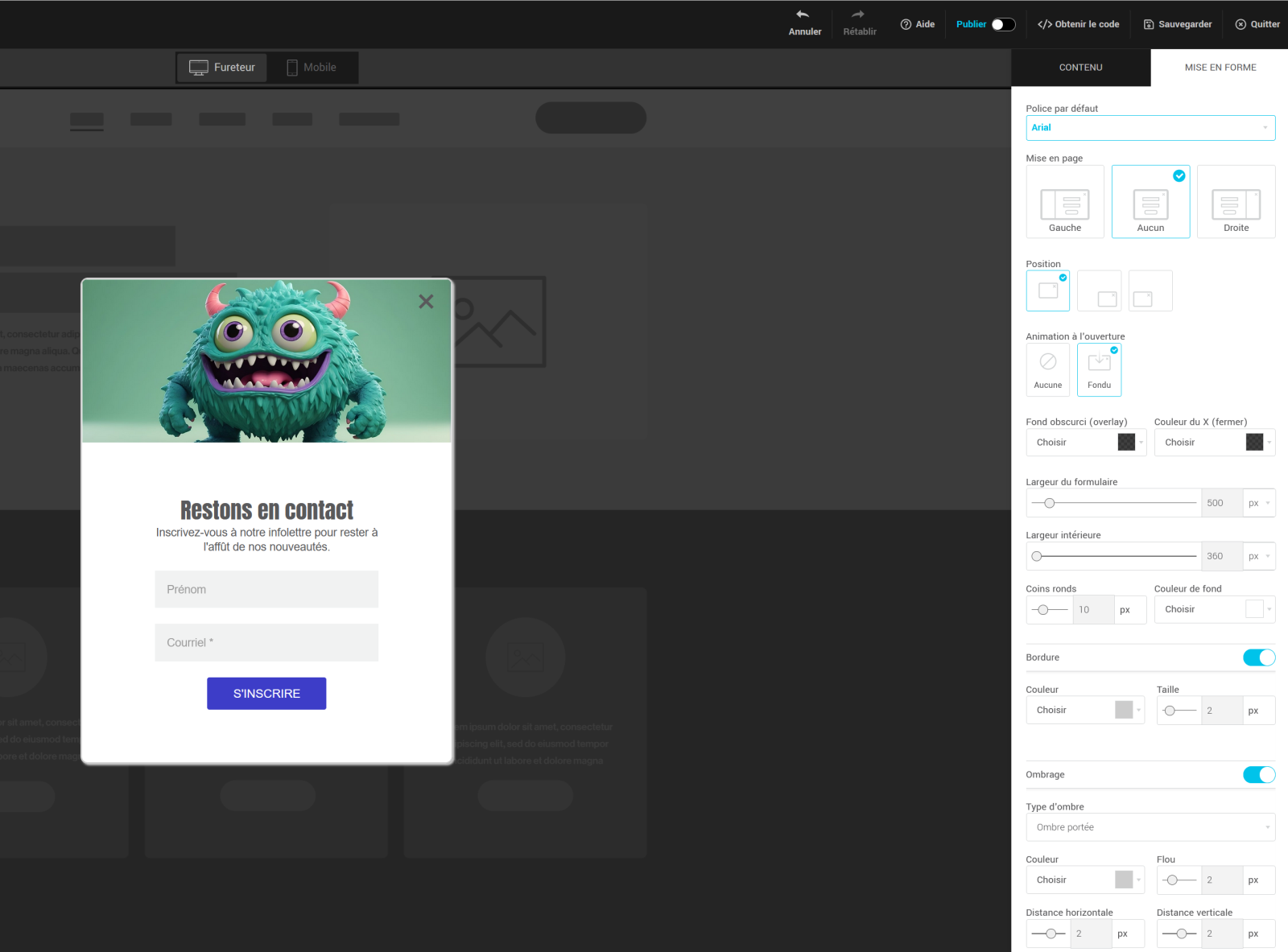1288x952 pixels.
Task: Click the Annuler undo arrow icon
Action: pos(803,14)
